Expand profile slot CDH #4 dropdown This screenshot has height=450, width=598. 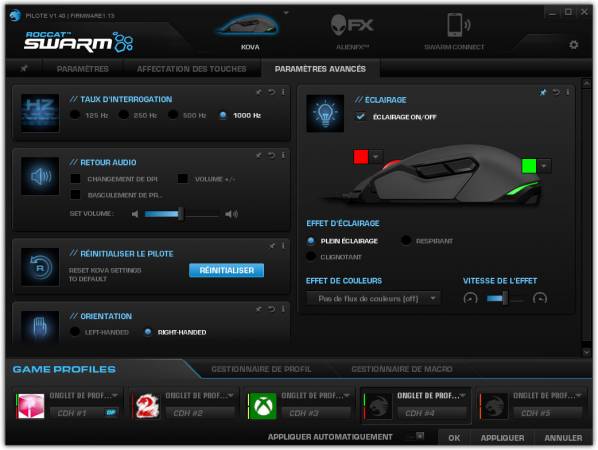[463, 395]
